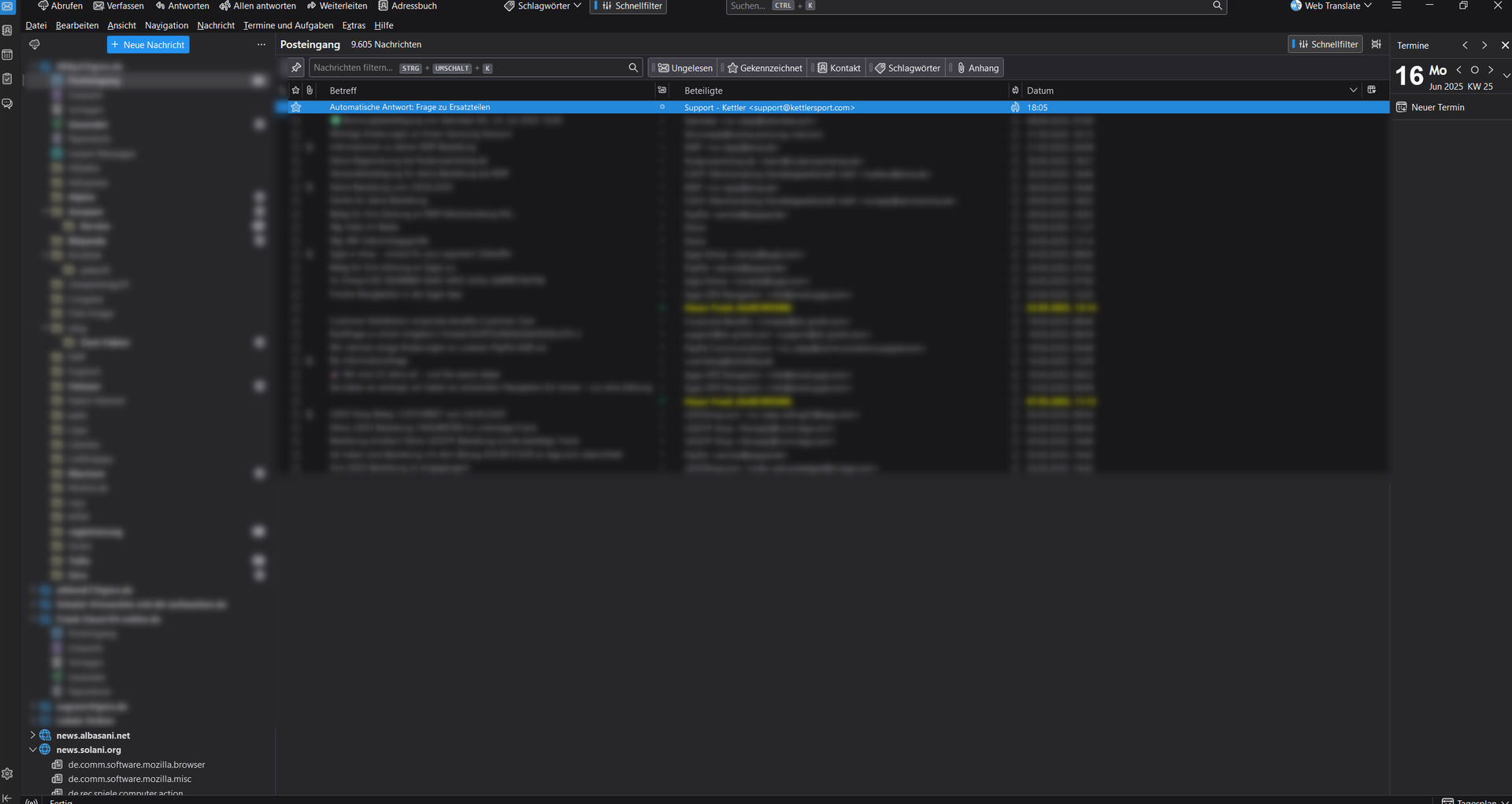Open message list display options icon
This screenshot has width=1512, height=804.
1377,44
